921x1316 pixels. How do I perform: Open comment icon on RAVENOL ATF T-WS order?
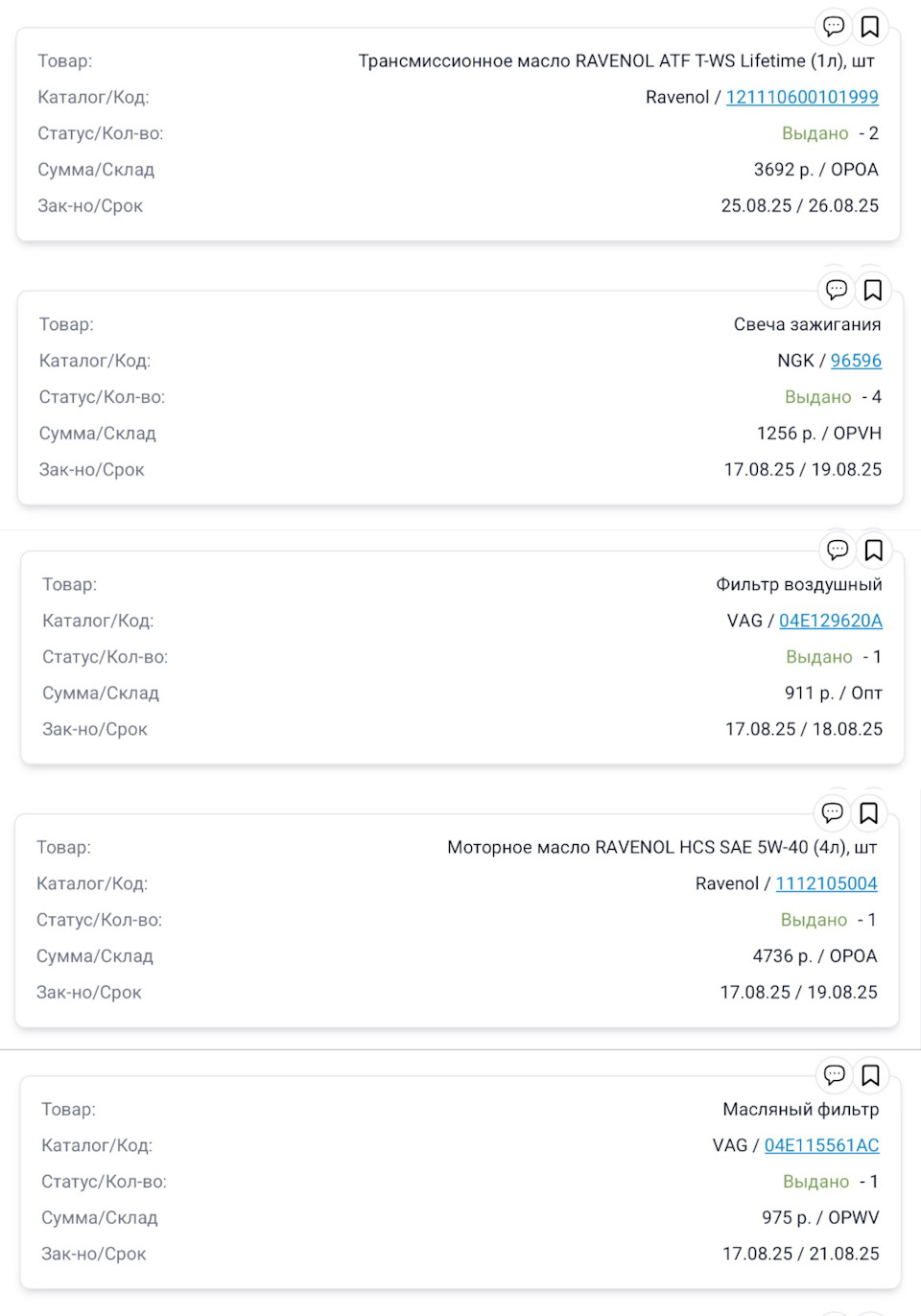(834, 26)
